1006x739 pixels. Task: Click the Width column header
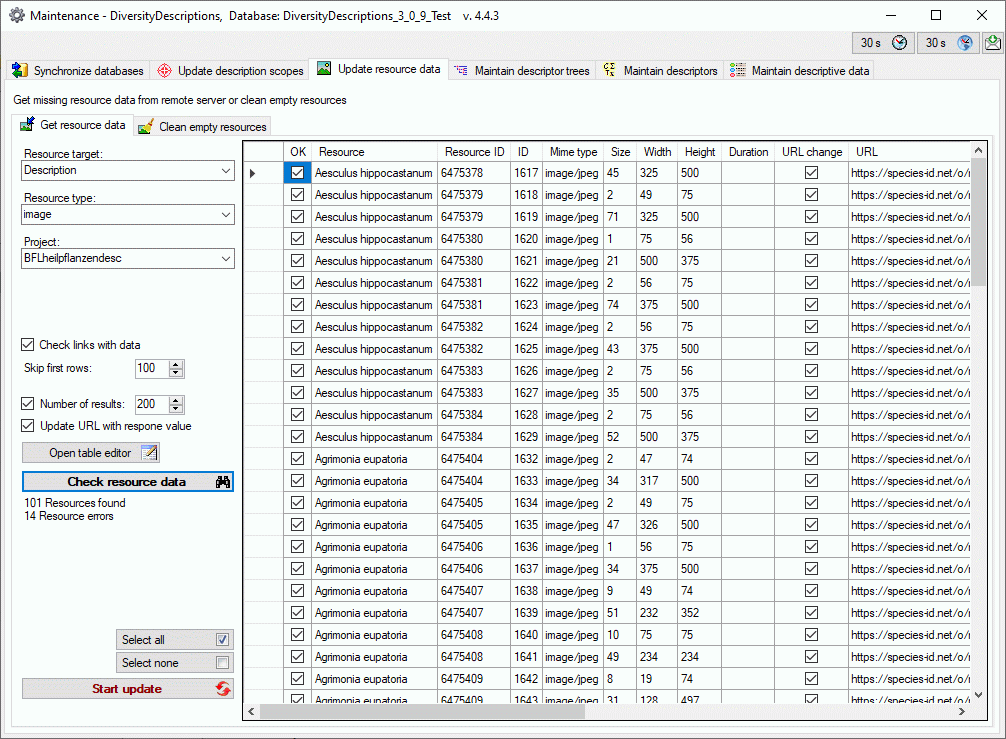[658, 152]
